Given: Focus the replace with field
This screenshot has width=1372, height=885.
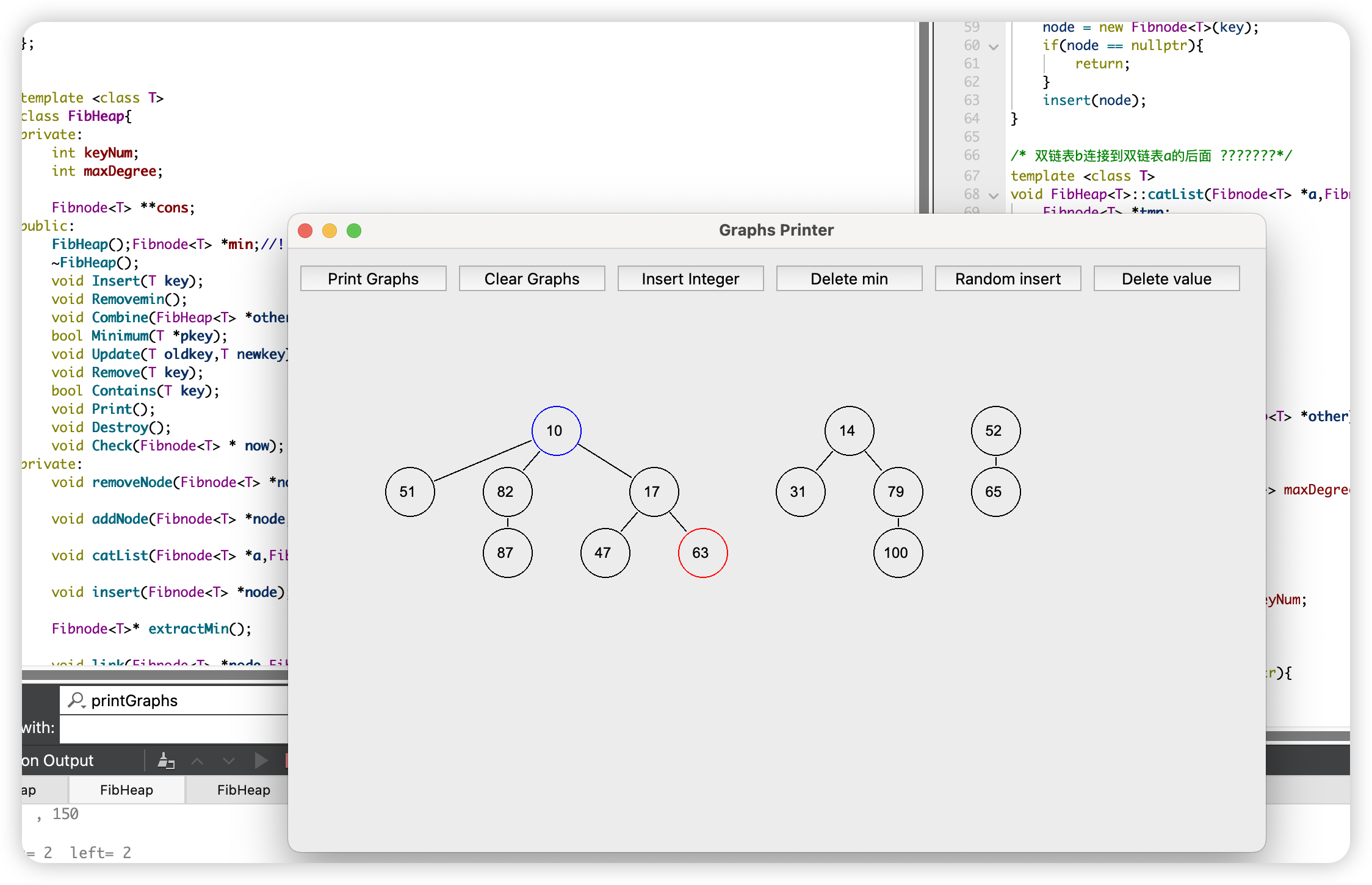Looking at the screenshot, I should click(x=174, y=728).
